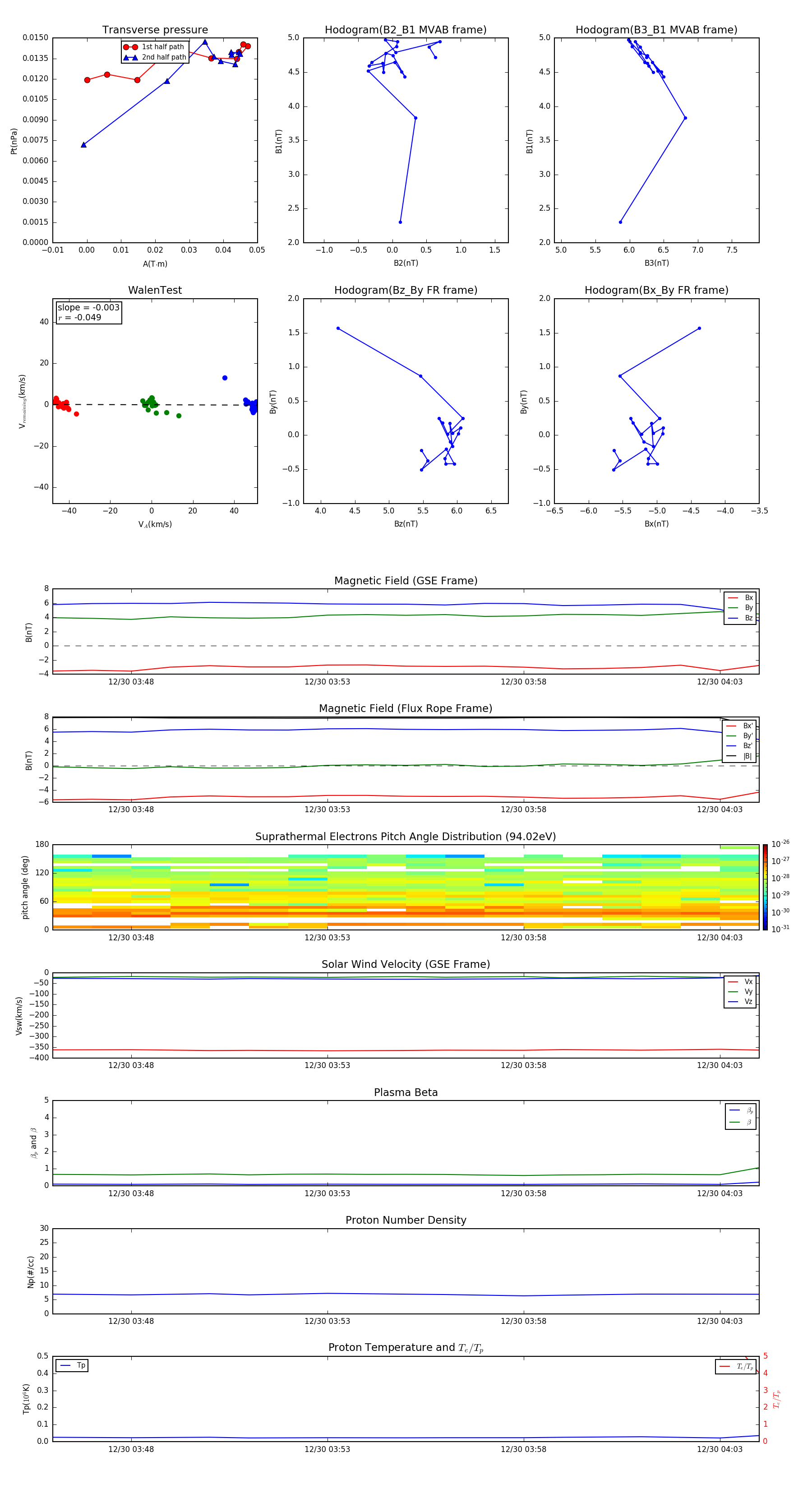
Task: Click the "Magnetic Field (Flux Rope Frame)" title
Action: click(406, 709)
